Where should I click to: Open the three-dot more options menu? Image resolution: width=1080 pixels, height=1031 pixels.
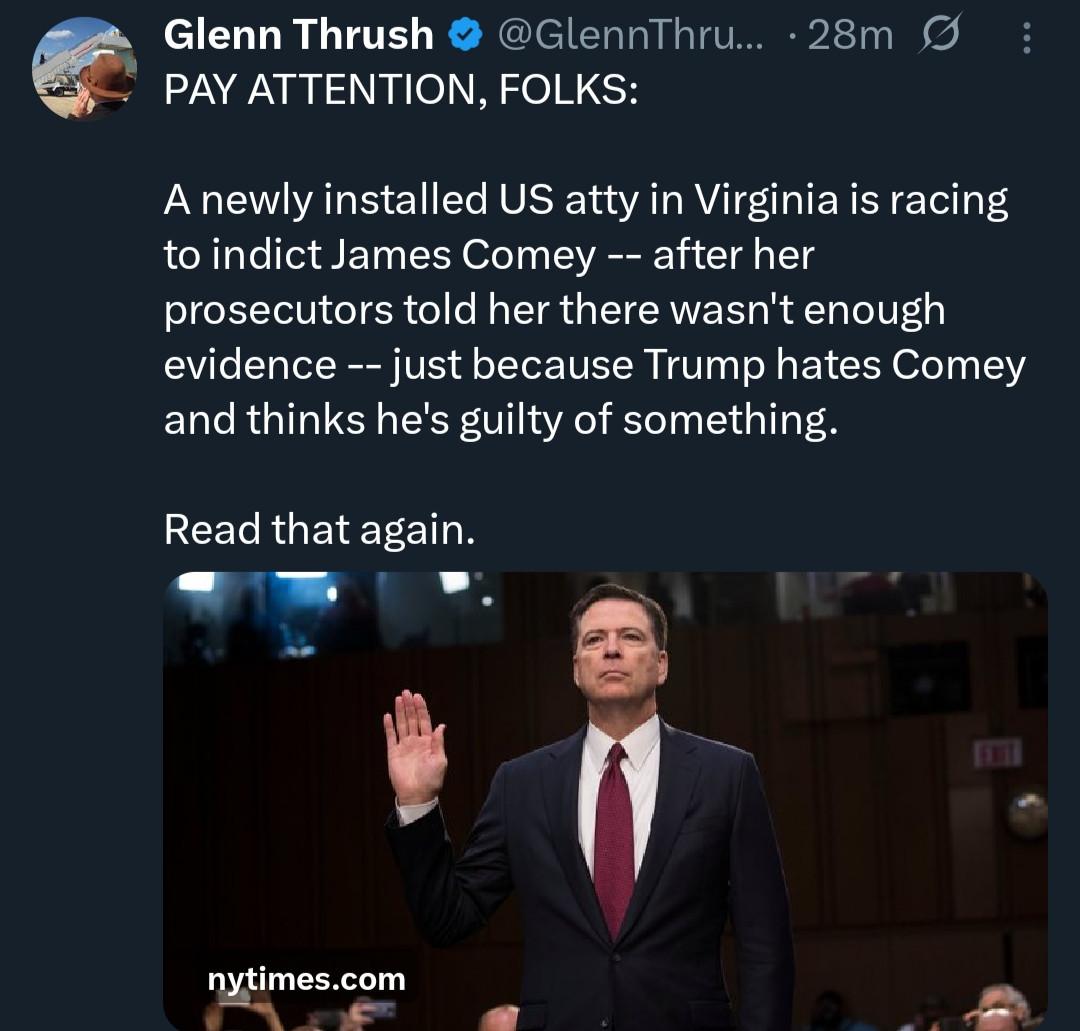[1025, 39]
